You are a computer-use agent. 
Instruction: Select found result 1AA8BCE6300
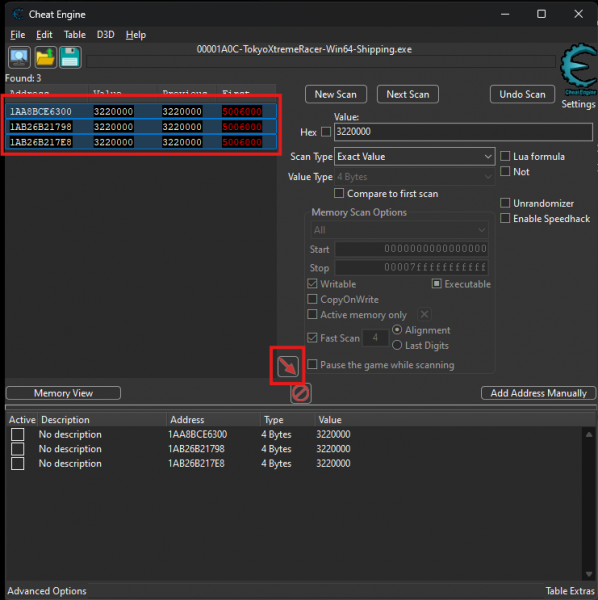click(141, 111)
